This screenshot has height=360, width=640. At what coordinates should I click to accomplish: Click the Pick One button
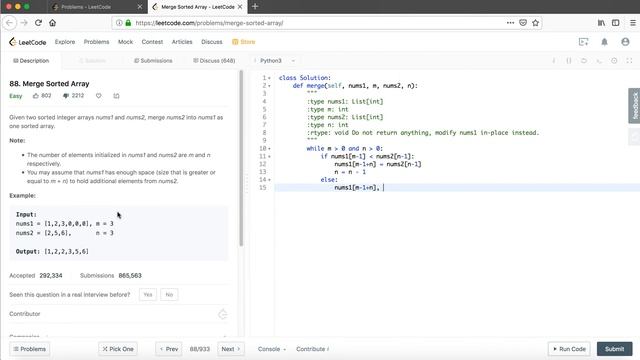pyautogui.click(x=118, y=349)
